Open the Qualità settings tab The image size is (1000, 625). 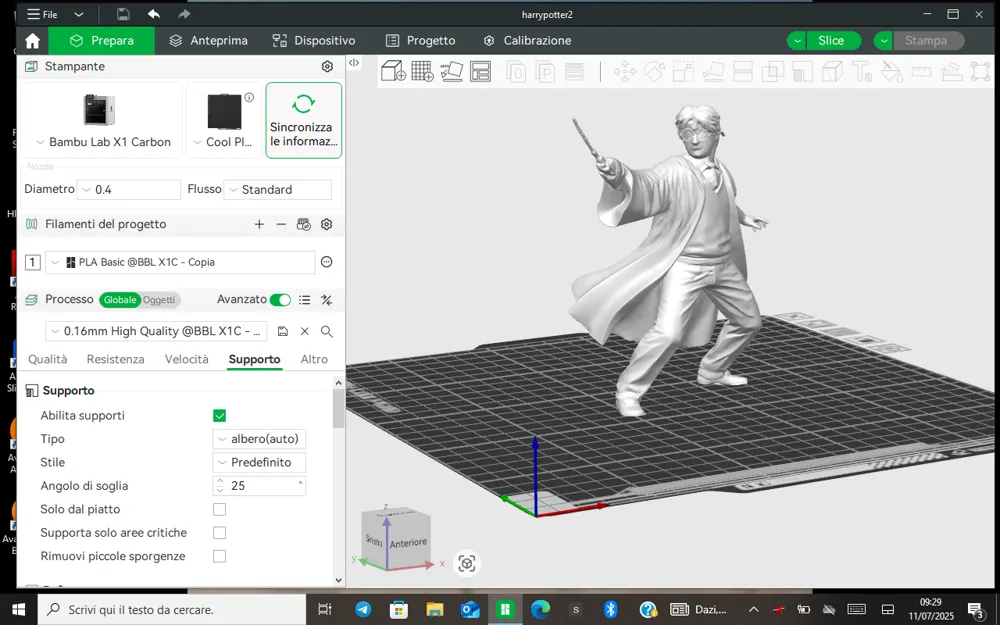[47, 359]
